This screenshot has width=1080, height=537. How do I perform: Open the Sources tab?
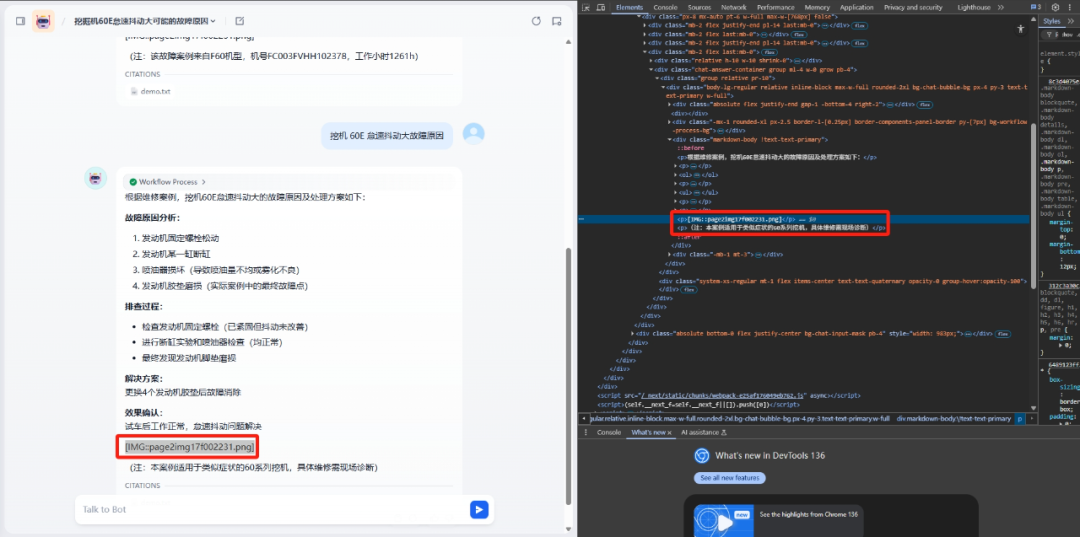pos(699,8)
